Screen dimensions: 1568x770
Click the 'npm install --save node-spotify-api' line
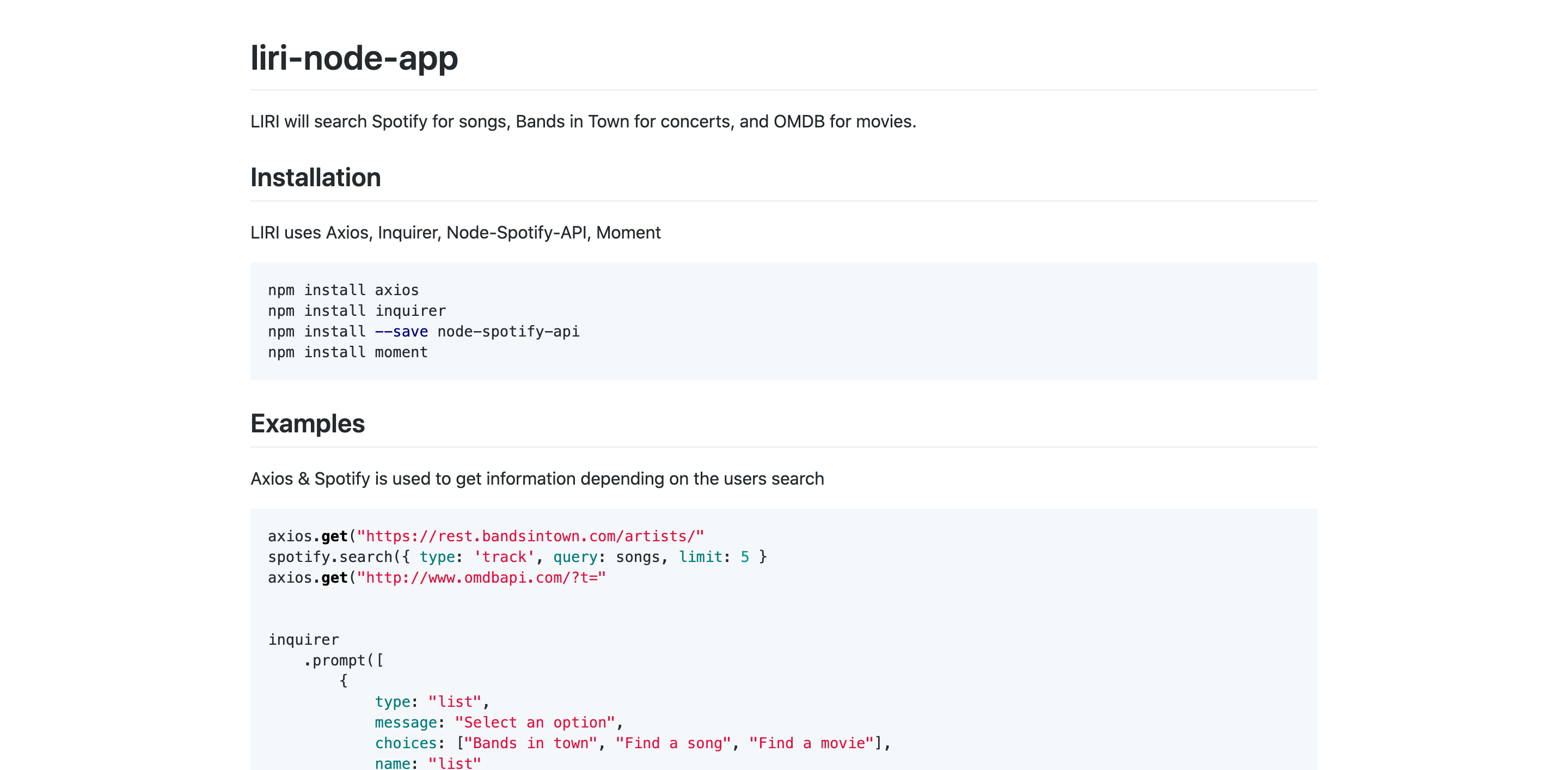tap(424, 331)
